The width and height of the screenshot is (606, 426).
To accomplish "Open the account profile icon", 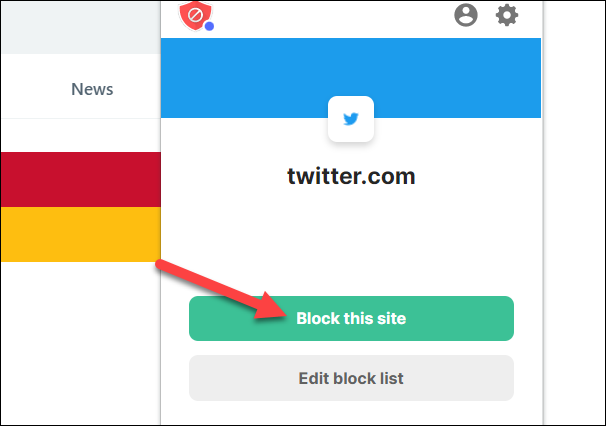I will pos(466,15).
